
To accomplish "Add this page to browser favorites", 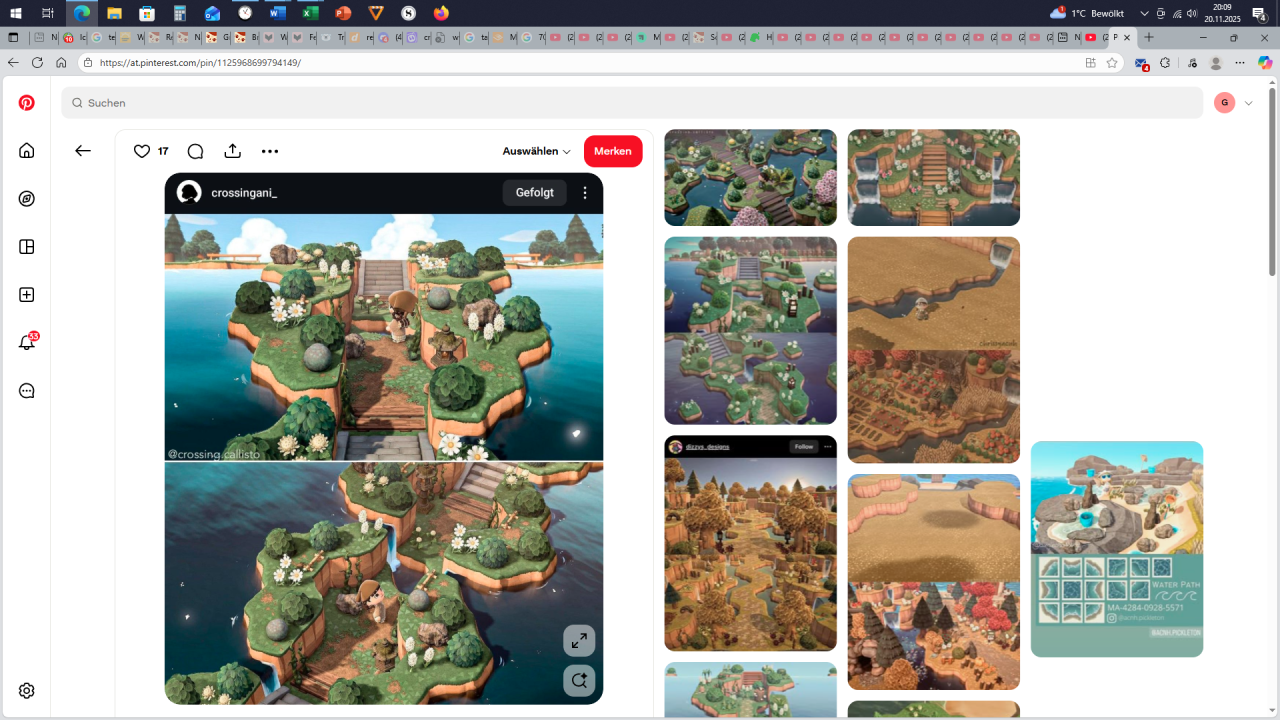I will [x=1112, y=62].
